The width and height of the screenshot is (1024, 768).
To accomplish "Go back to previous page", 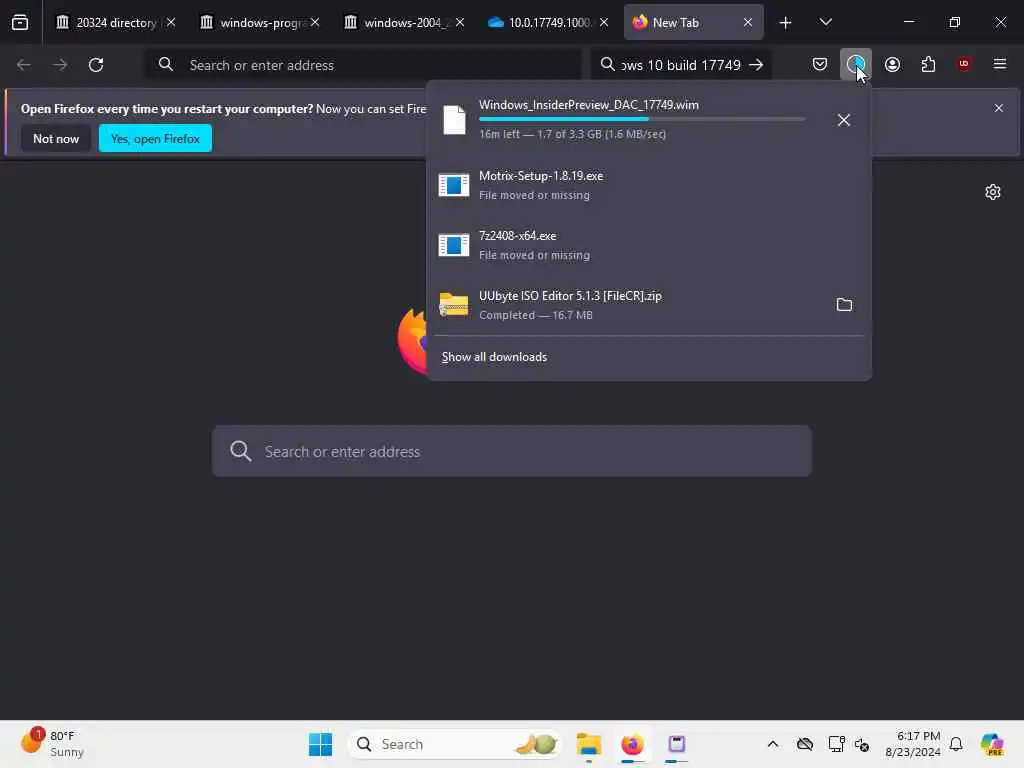I will tap(24, 65).
